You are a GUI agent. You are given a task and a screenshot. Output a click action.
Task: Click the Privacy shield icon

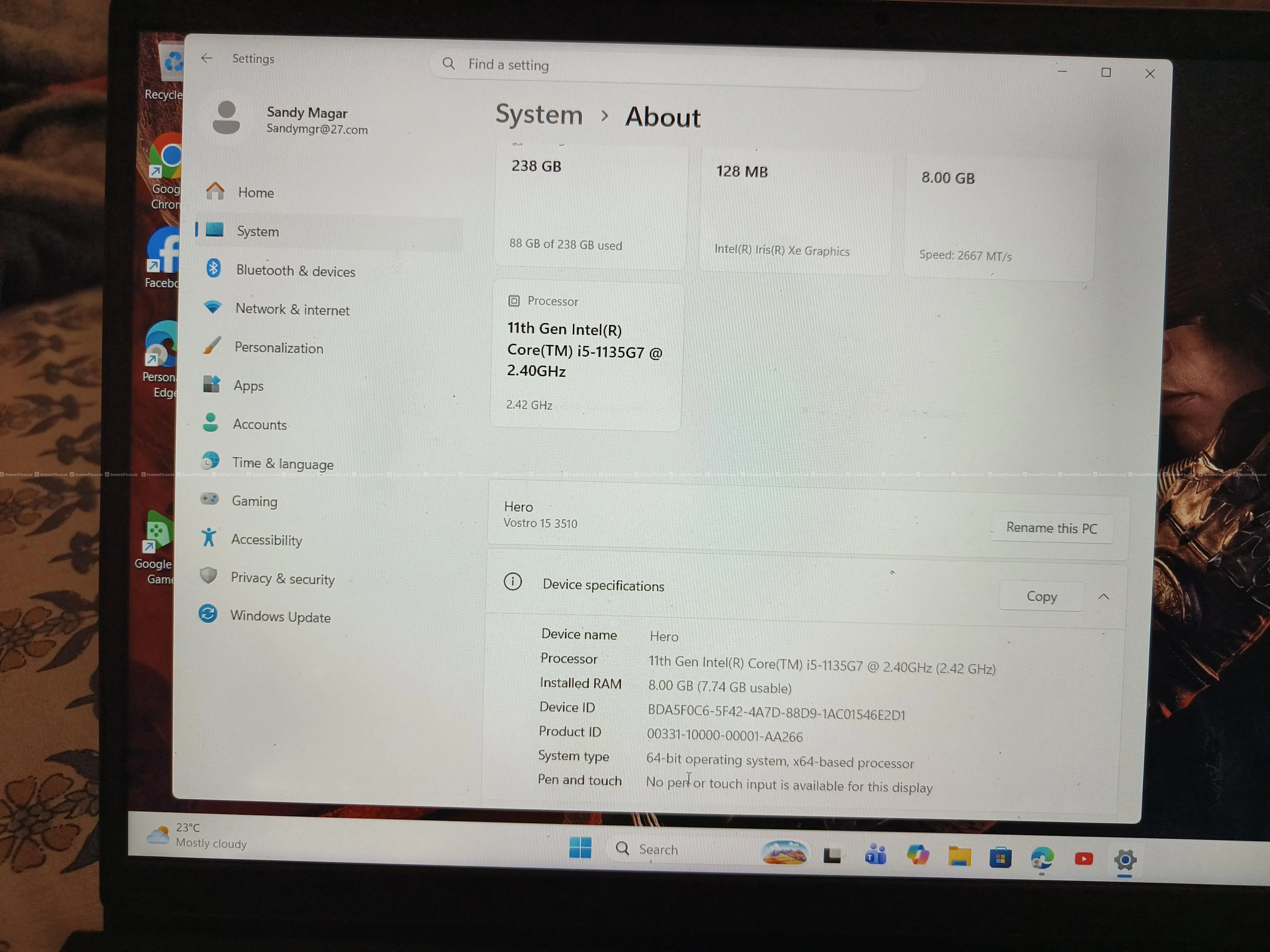click(208, 575)
